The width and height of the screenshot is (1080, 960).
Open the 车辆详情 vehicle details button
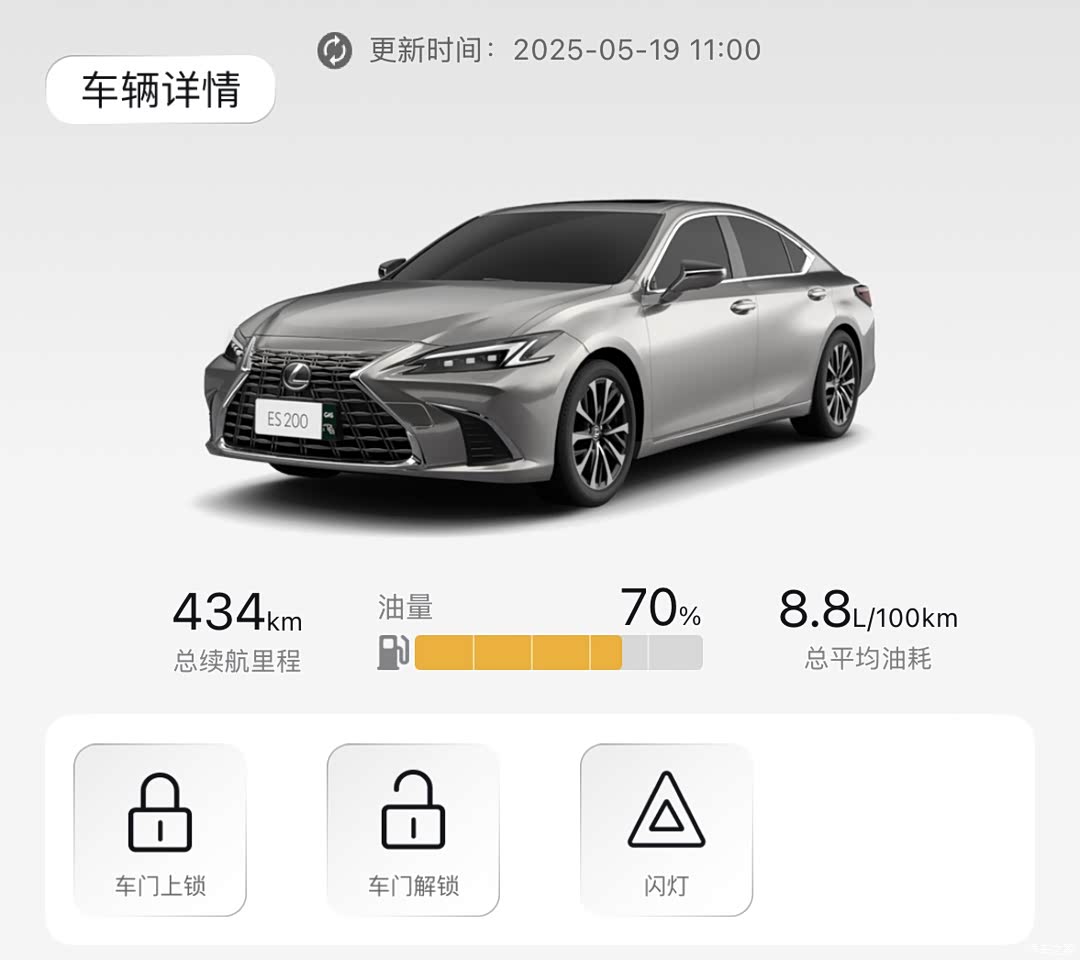[160, 90]
